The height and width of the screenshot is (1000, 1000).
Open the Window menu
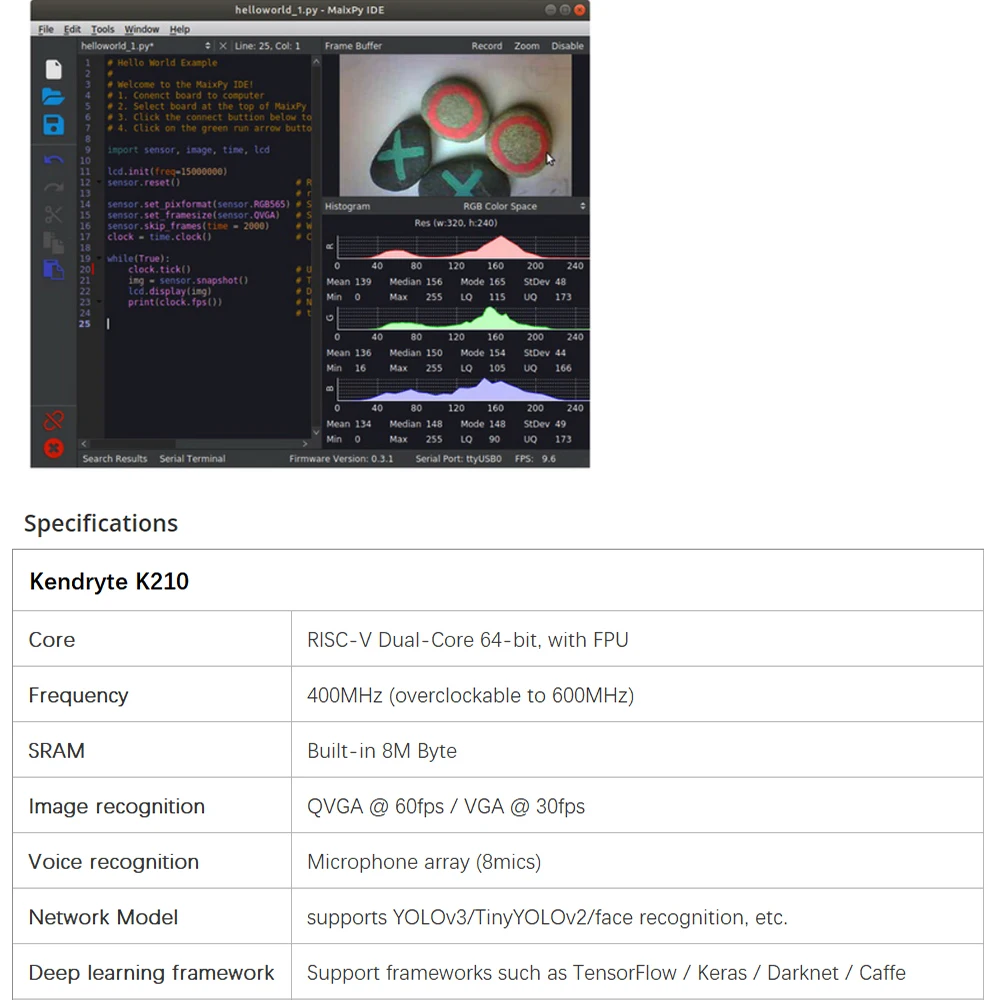point(142,29)
